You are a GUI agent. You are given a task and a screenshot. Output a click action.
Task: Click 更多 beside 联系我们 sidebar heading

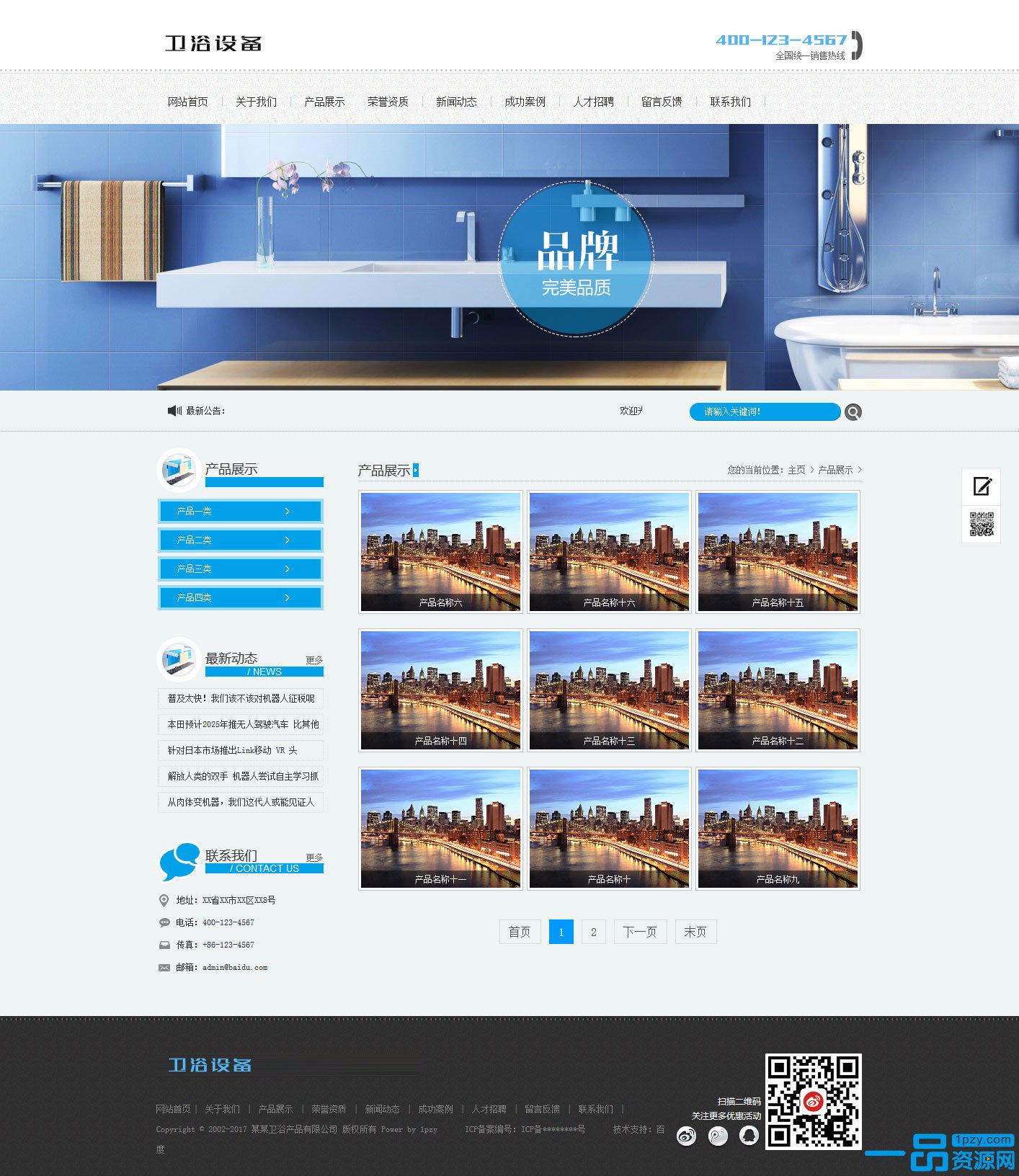tap(314, 857)
